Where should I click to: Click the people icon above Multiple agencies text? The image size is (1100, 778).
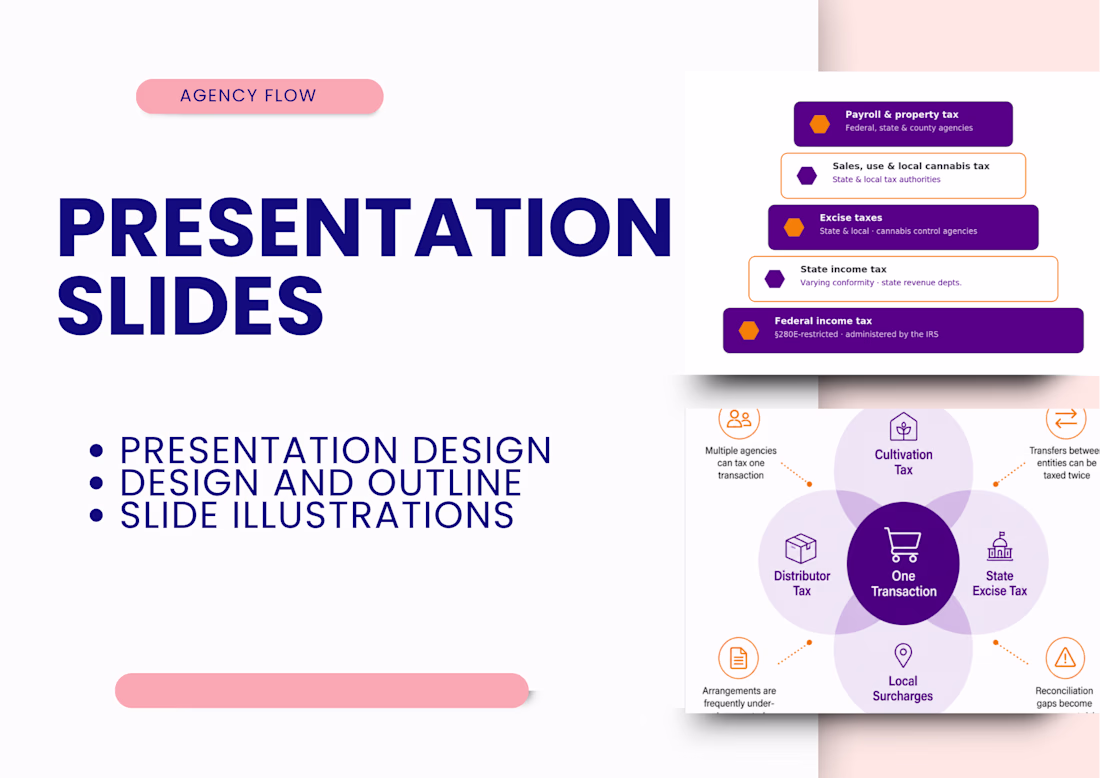click(x=739, y=420)
